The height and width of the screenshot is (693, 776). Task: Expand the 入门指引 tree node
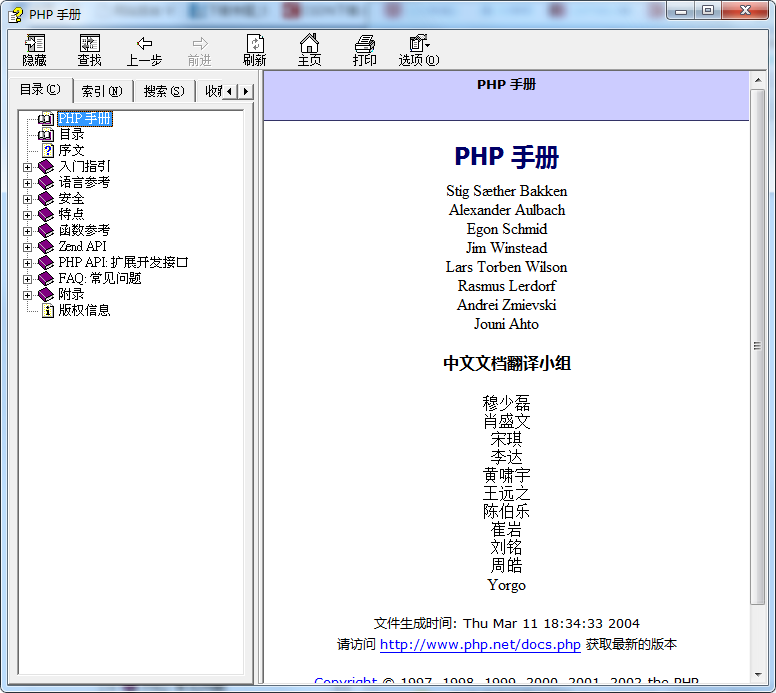[28, 167]
